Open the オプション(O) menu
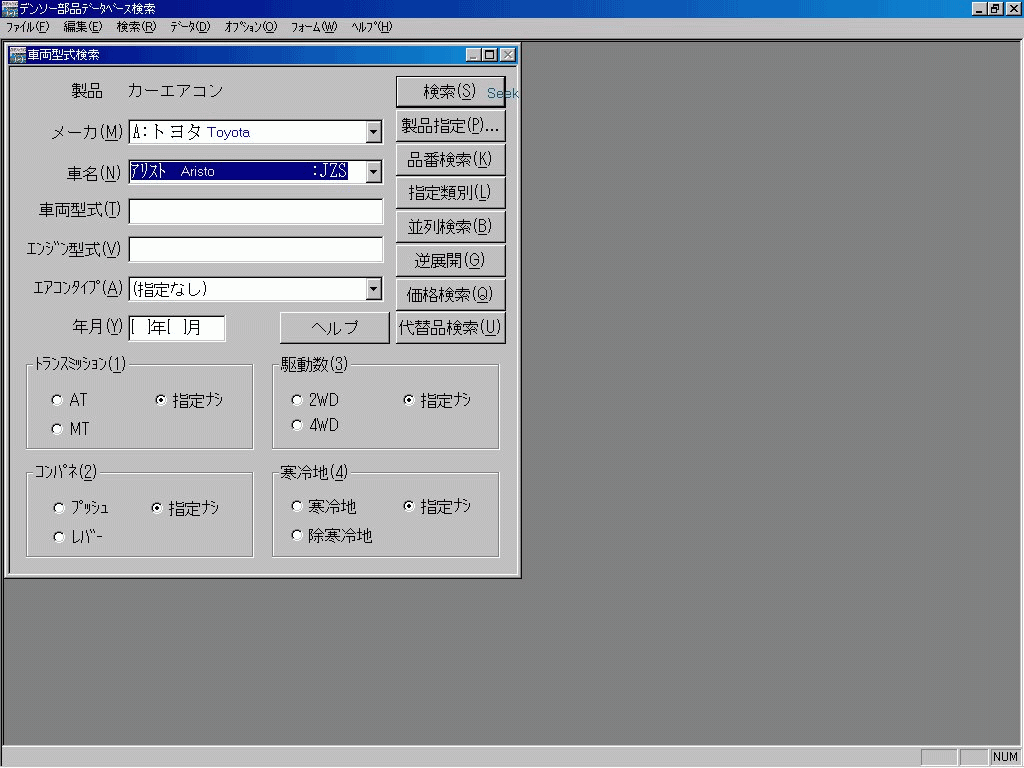Viewport: 1024px width, 768px height. click(x=249, y=27)
